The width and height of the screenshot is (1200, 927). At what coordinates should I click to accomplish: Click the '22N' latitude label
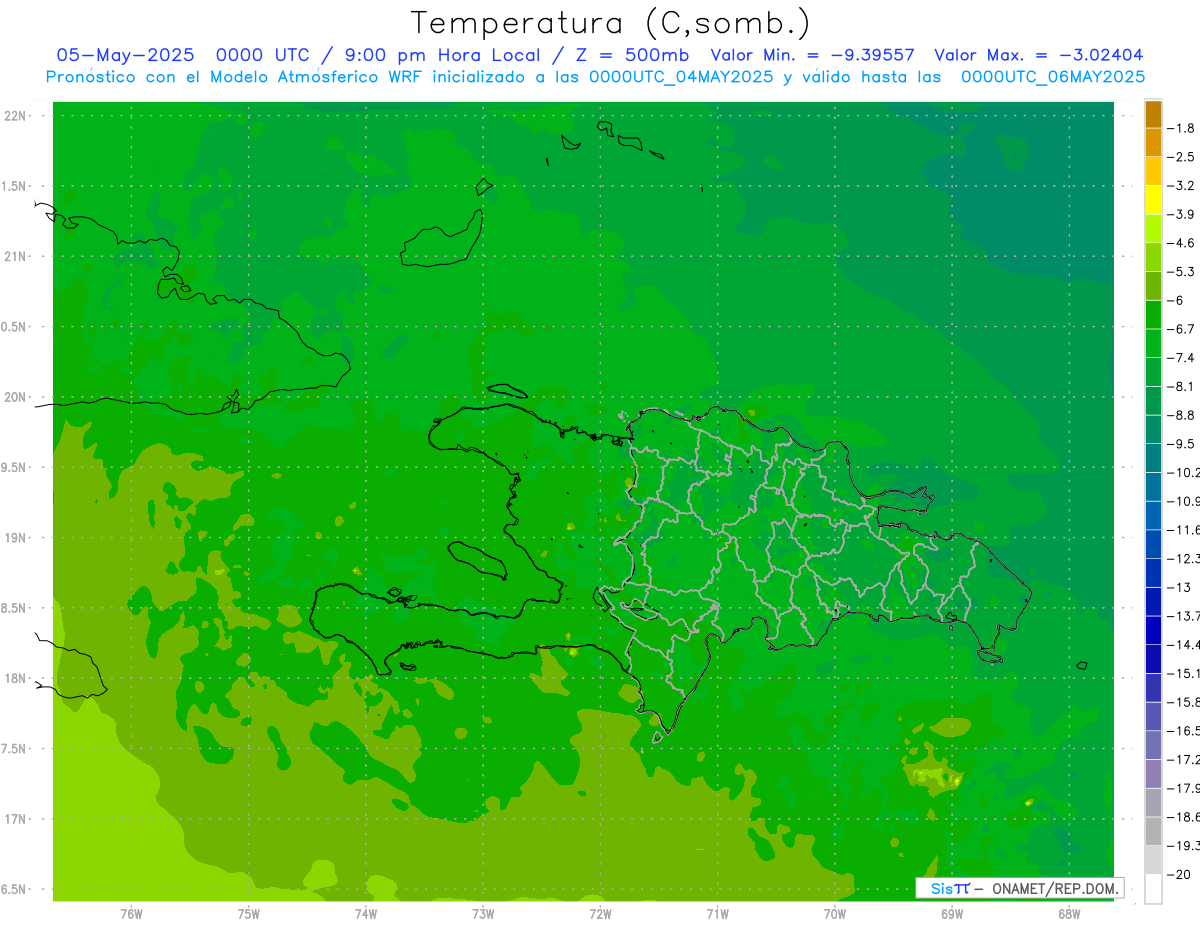coord(17,116)
